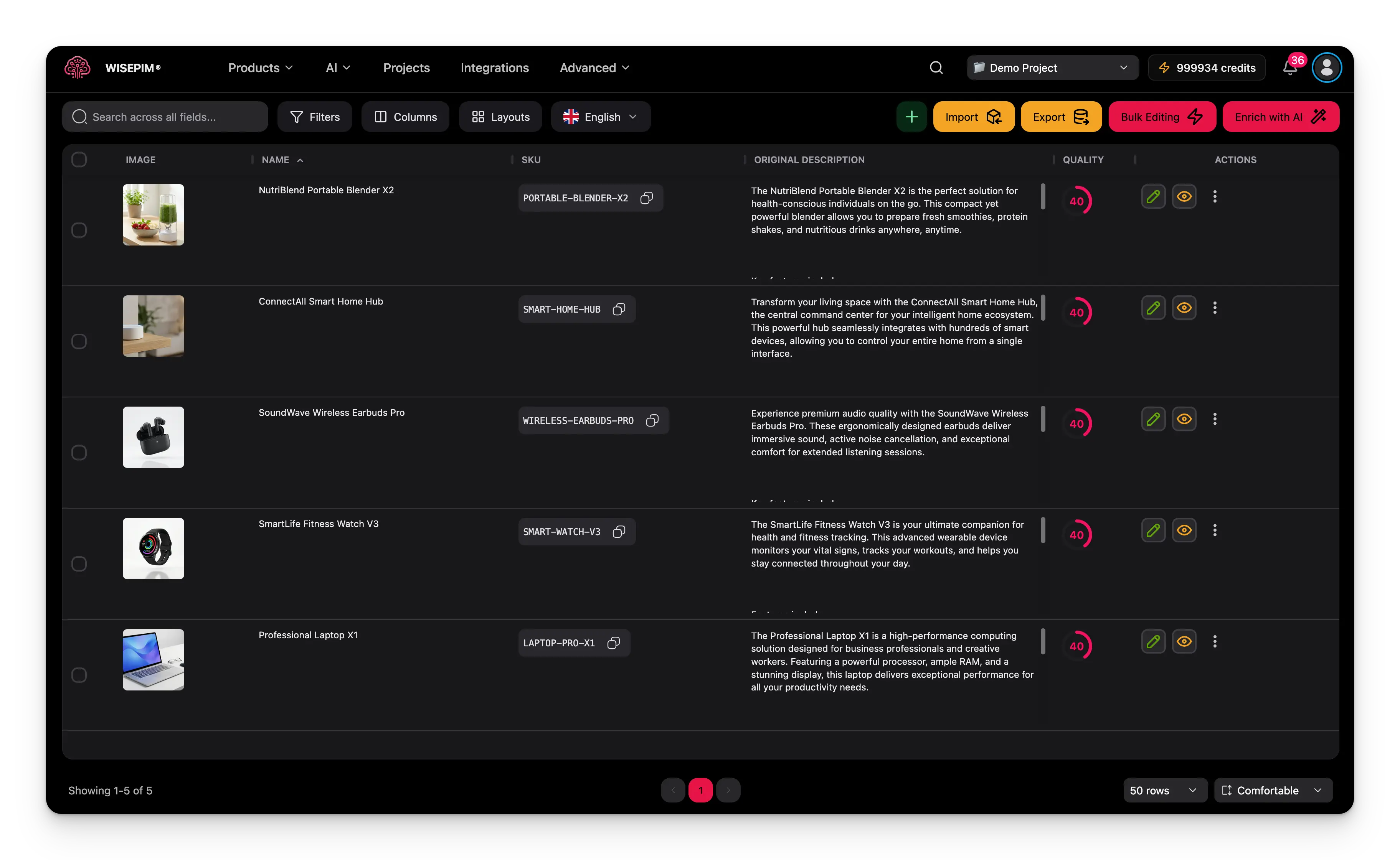Click the quality score 40 ring for NutriBlend blender
Image resolution: width=1400 pixels, height=860 pixels.
click(1076, 201)
